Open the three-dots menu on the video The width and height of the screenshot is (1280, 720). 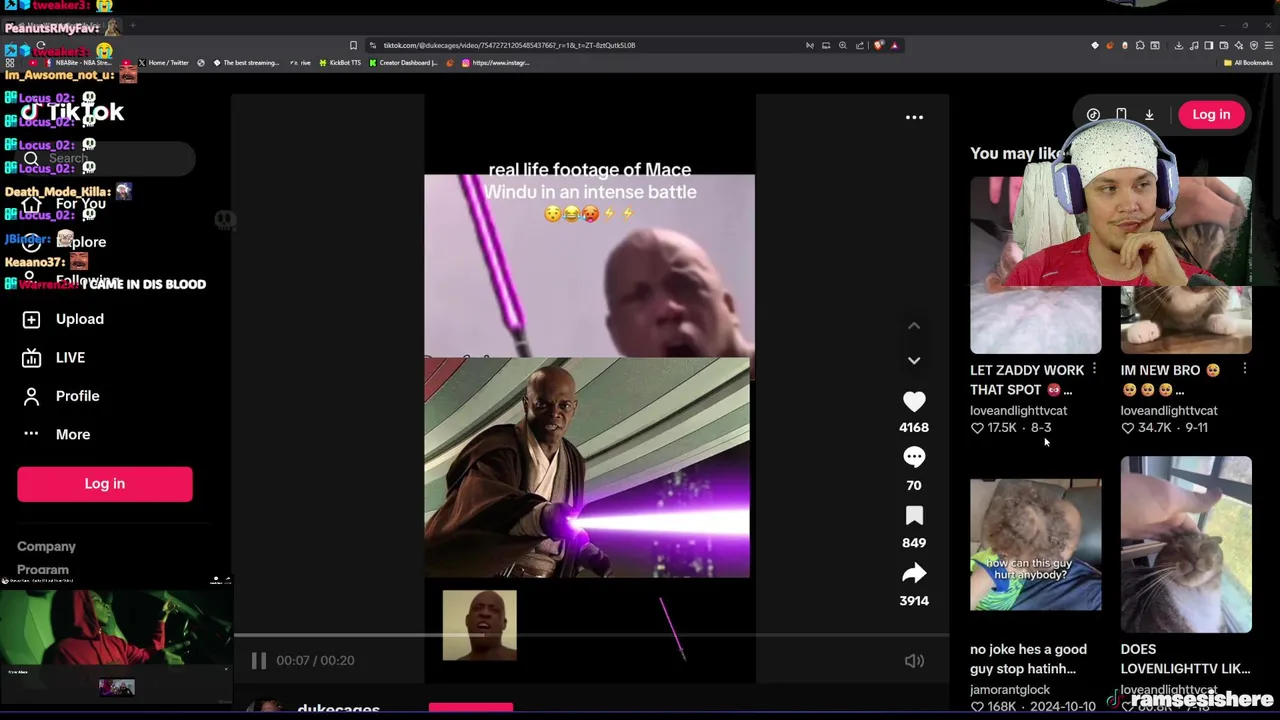pos(914,117)
